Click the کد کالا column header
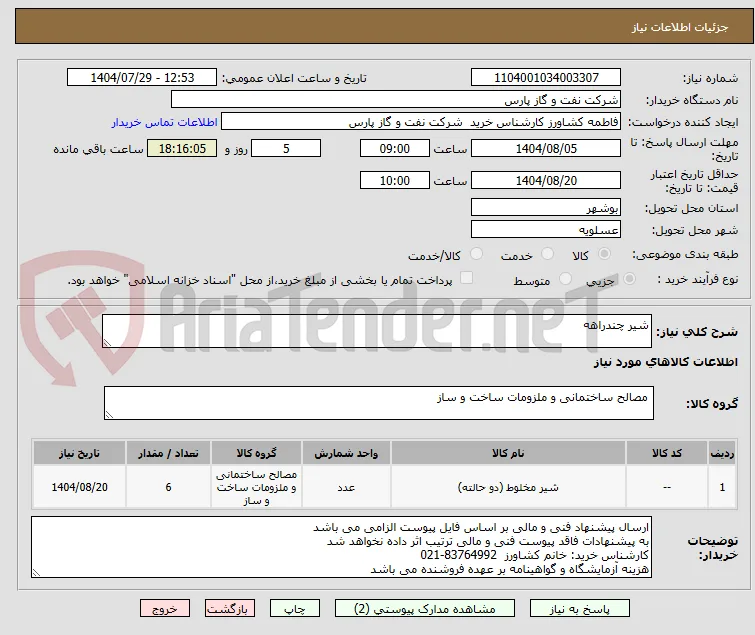The height and width of the screenshot is (635, 755). 666,453
